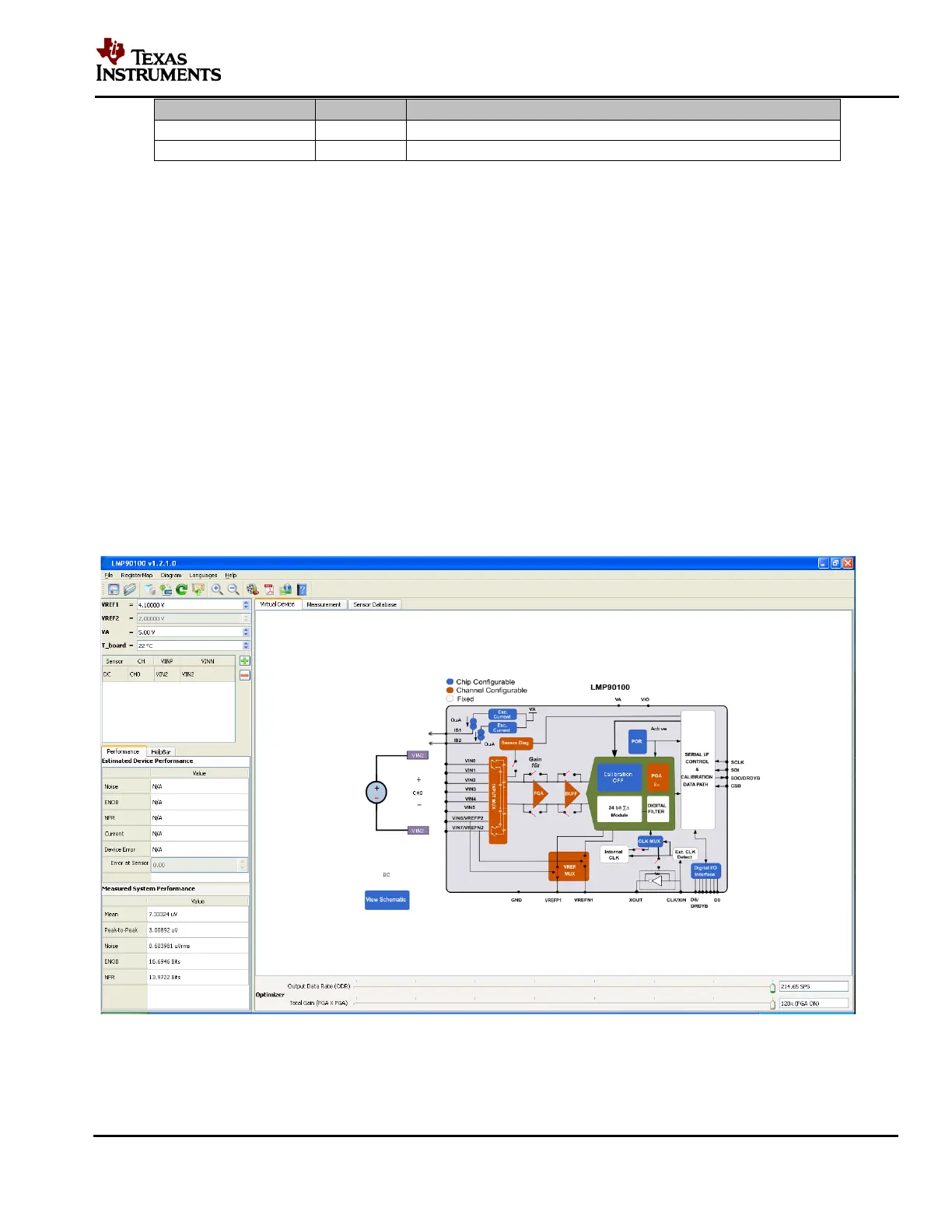Toggle the Calibration OFF block
Viewport: 952px width, 1232px height.
(618, 777)
